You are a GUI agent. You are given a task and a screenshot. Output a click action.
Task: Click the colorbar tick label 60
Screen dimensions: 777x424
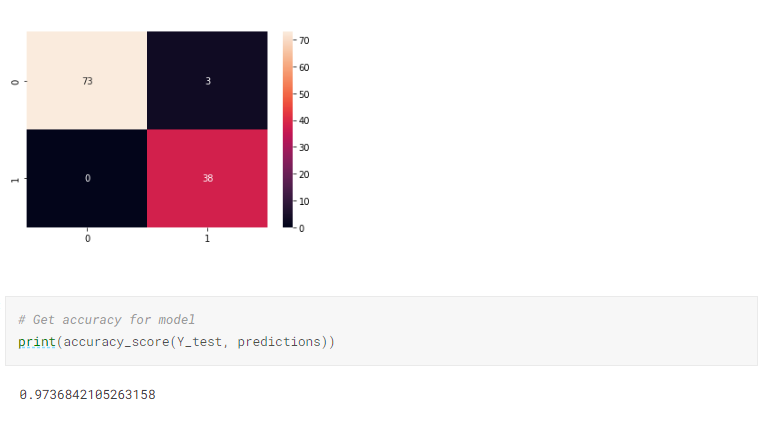[304, 68]
